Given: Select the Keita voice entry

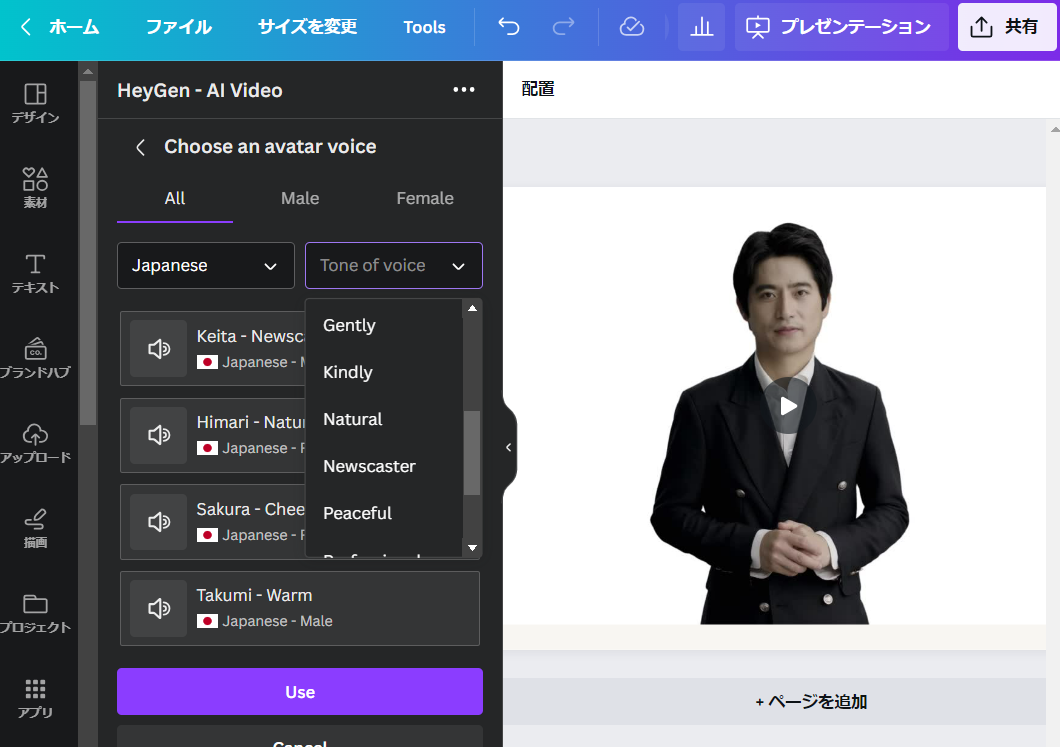Looking at the screenshot, I should pos(213,349).
